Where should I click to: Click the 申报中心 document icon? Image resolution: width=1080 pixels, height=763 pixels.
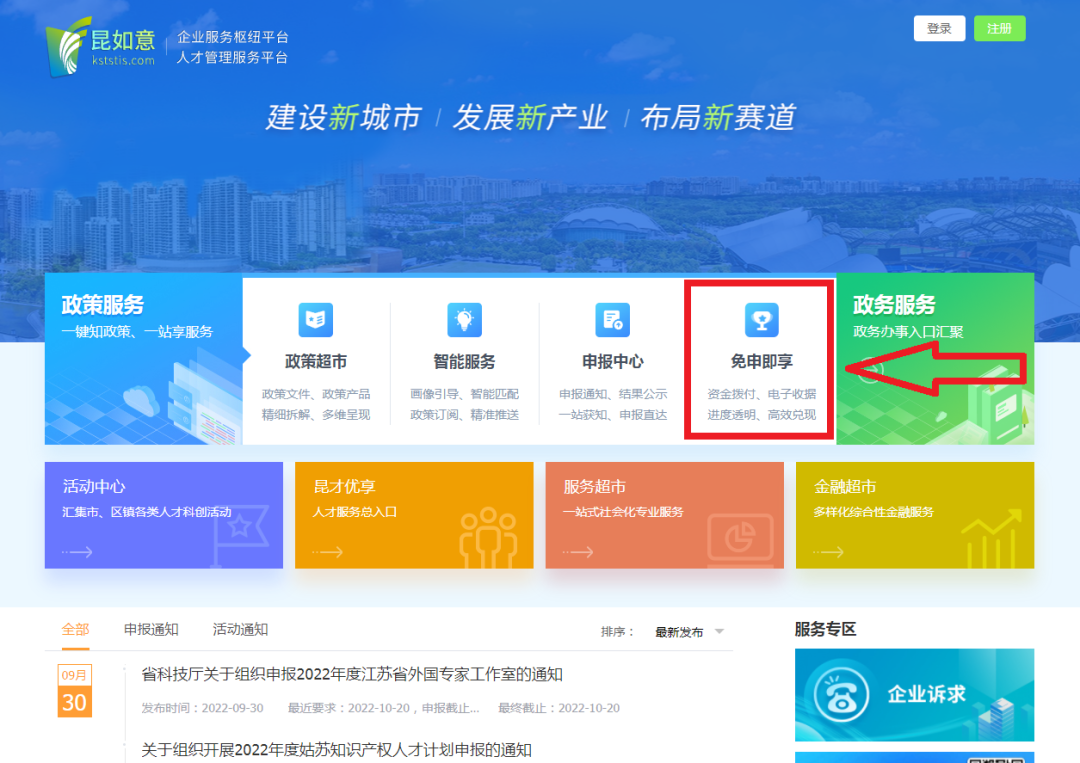[612, 320]
